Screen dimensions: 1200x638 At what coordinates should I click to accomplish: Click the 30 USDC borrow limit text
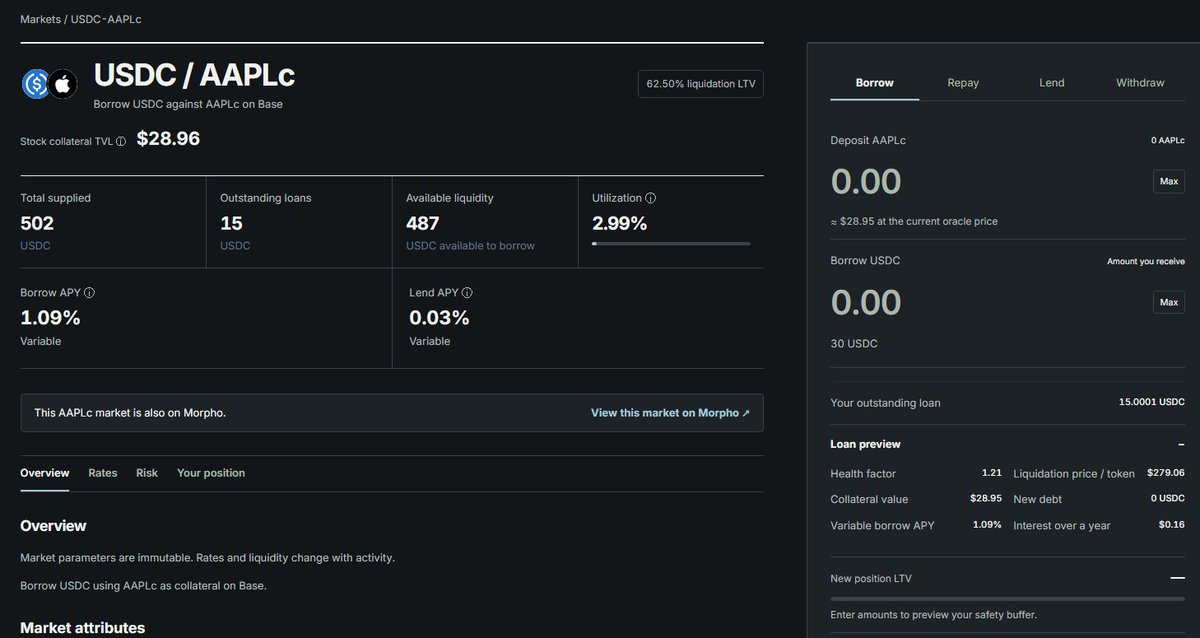point(854,344)
